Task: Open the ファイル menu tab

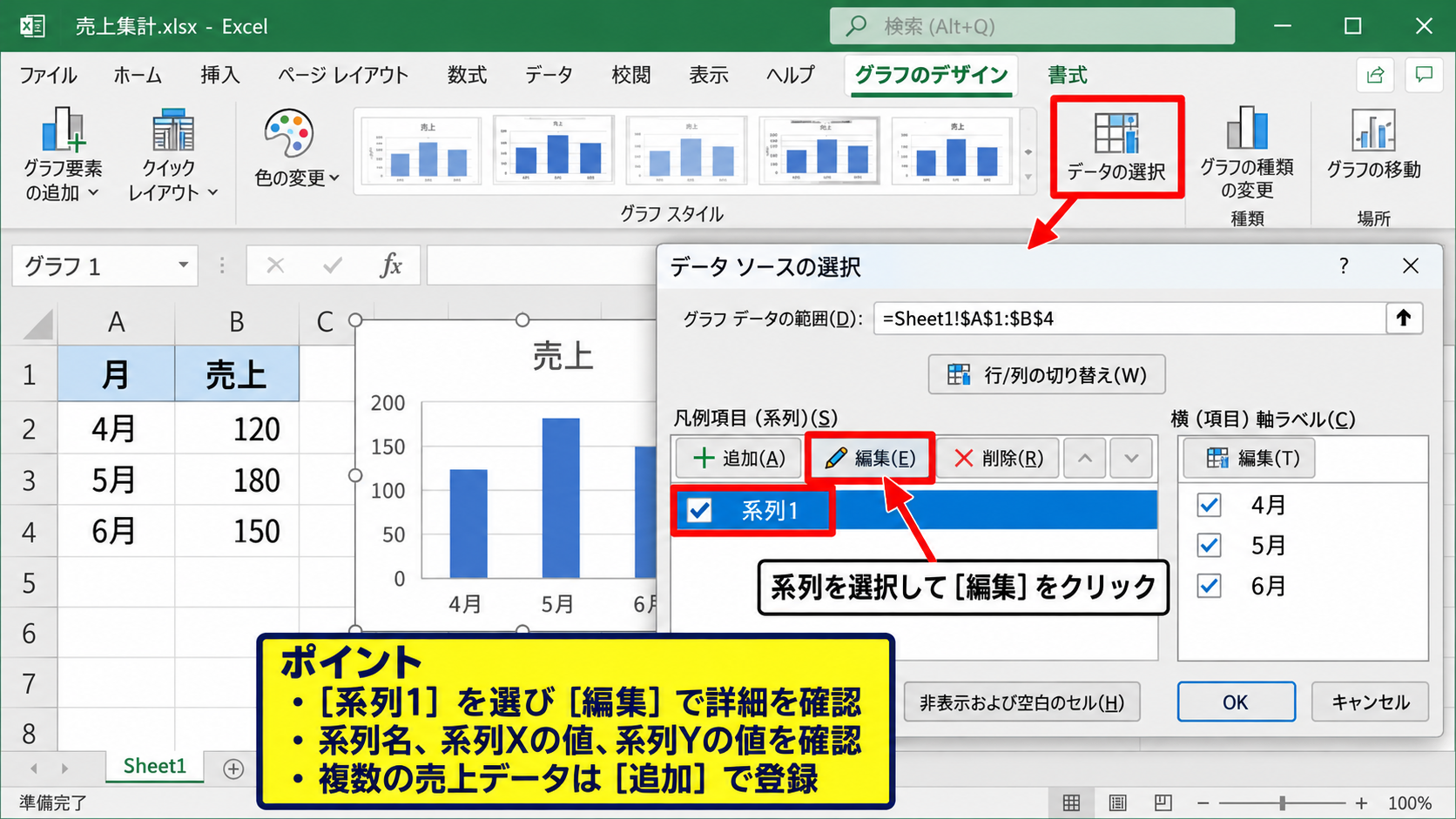Action: point(48,75)
